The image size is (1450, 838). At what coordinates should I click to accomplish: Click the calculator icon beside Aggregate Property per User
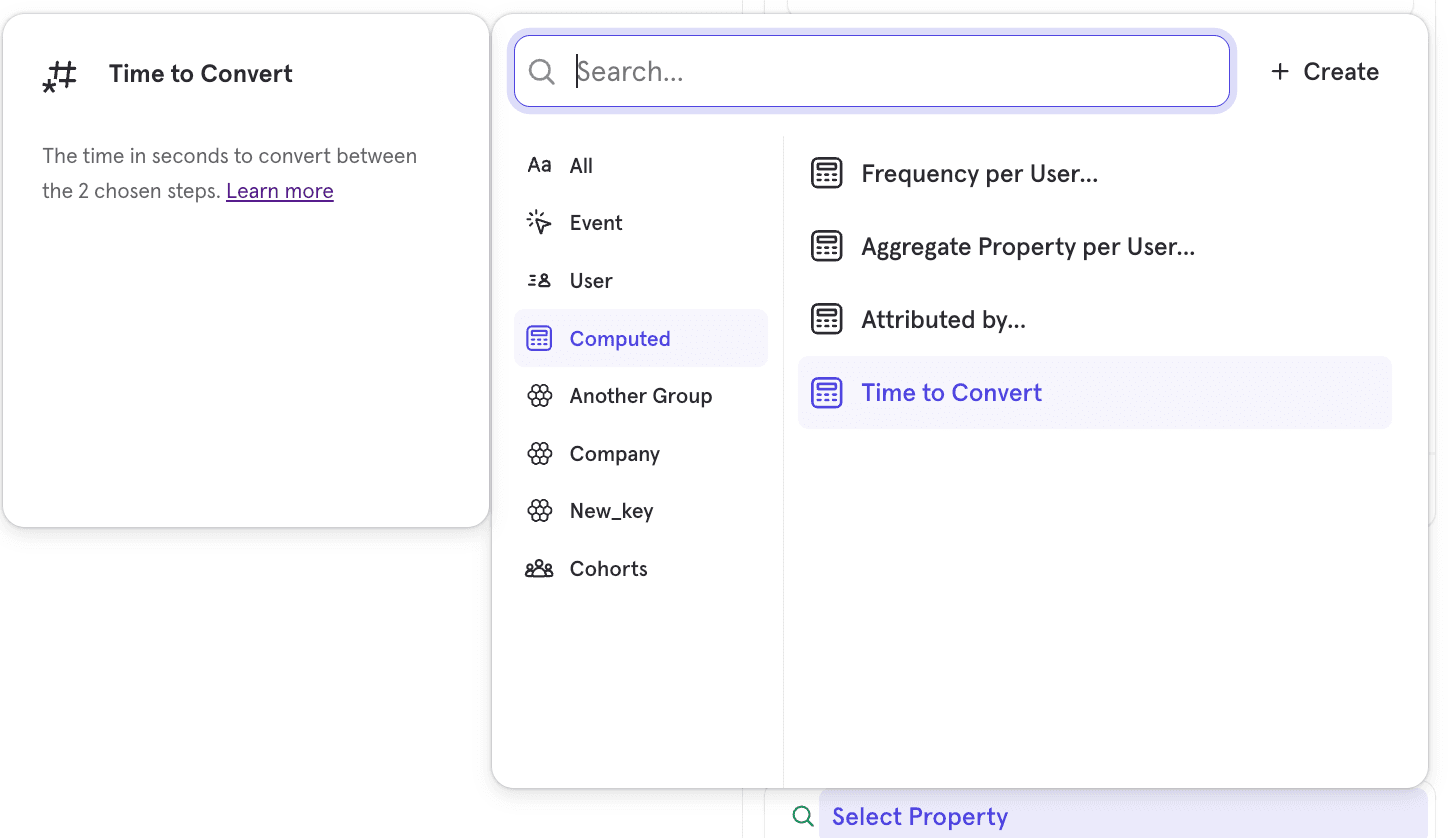(826, 247)
